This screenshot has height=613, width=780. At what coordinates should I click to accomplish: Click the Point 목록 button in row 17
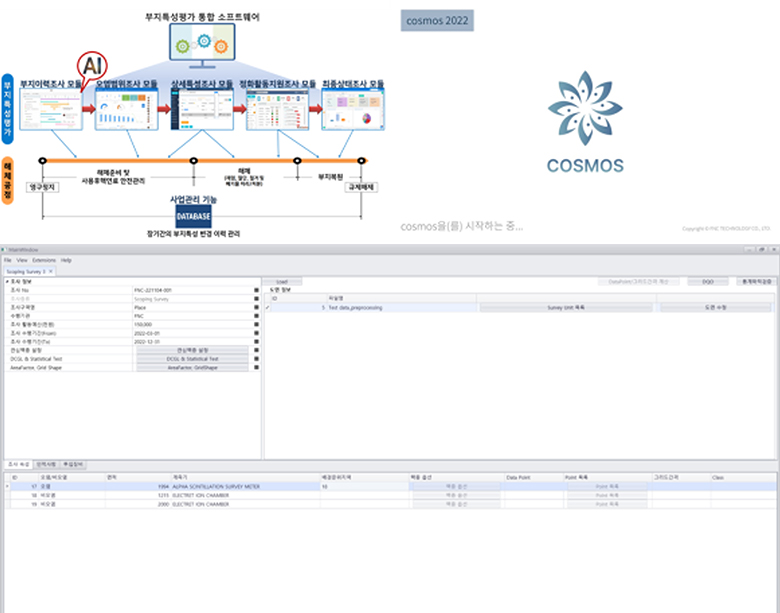[607, 487]
